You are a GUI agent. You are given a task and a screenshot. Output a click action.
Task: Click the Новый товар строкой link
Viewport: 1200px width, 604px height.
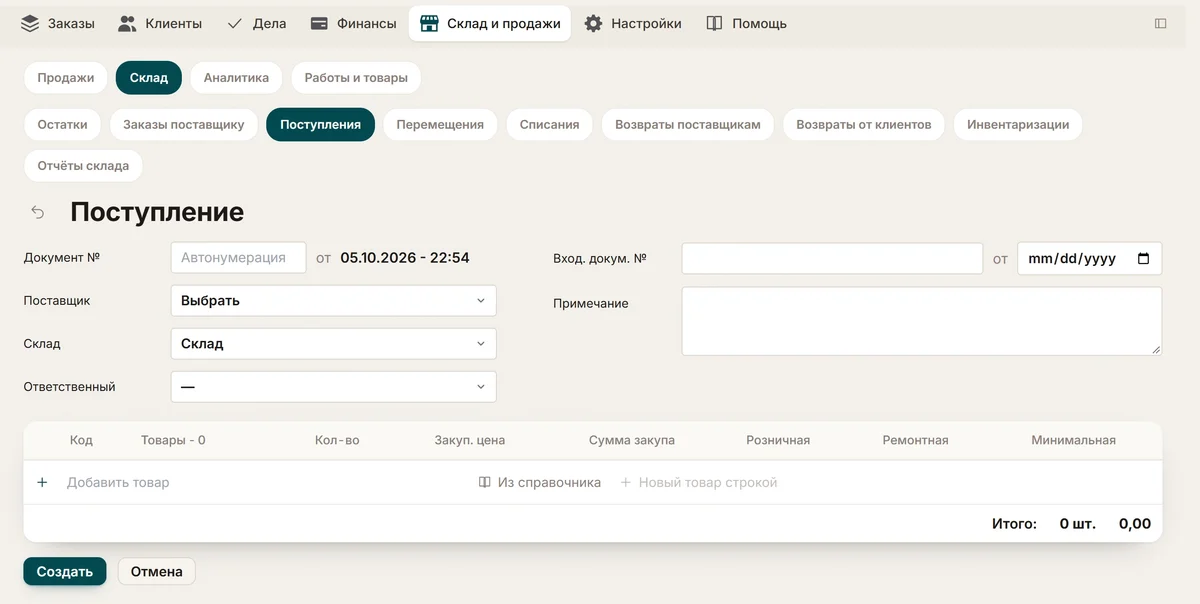coord(698,482)
